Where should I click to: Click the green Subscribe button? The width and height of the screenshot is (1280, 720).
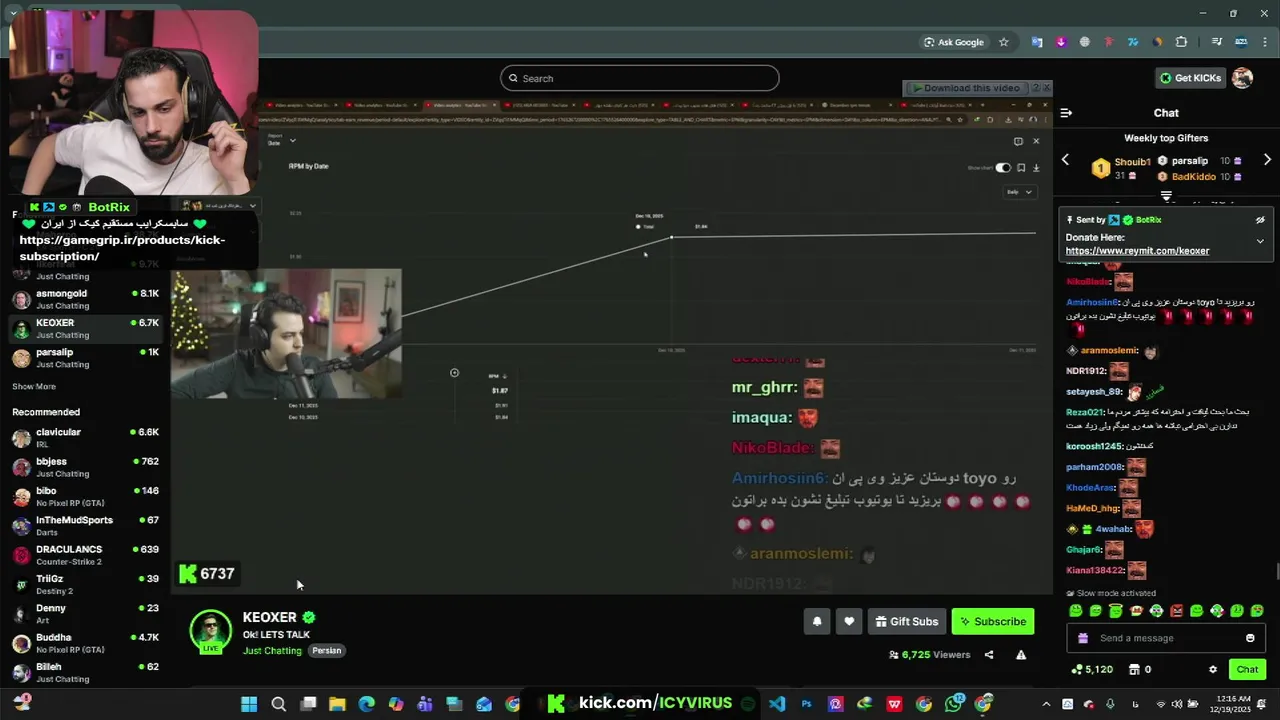993,621
